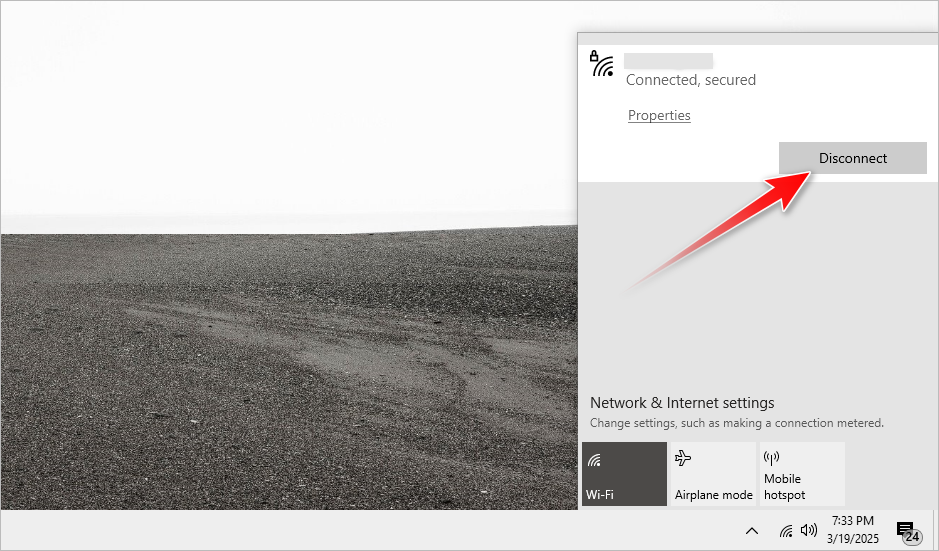Open the clock showing 7:33 PM
The image size is (939, 551).
(x=852, y=529)
